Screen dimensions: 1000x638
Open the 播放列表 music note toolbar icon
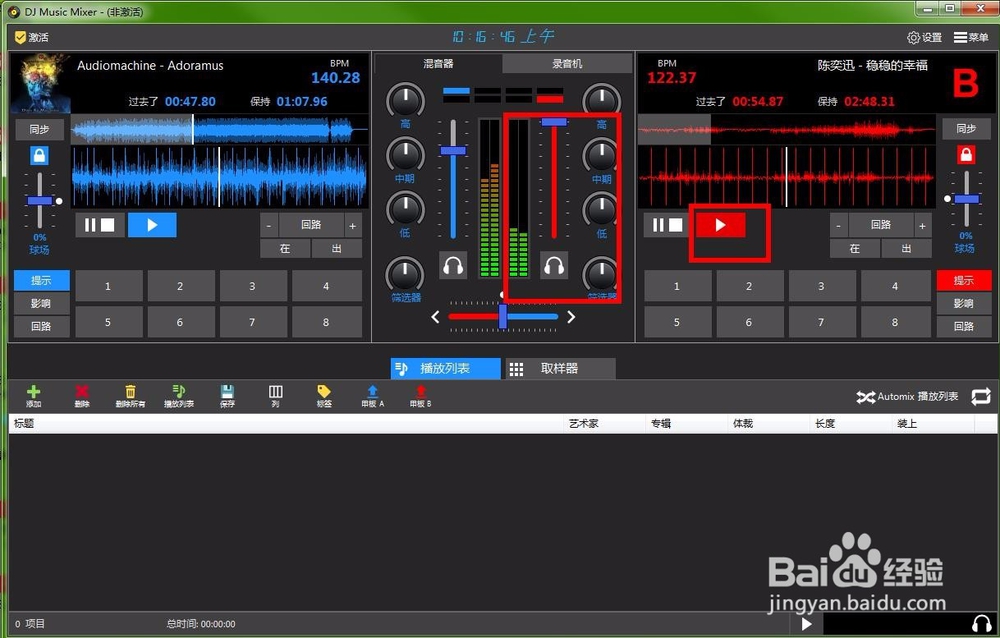179,396
